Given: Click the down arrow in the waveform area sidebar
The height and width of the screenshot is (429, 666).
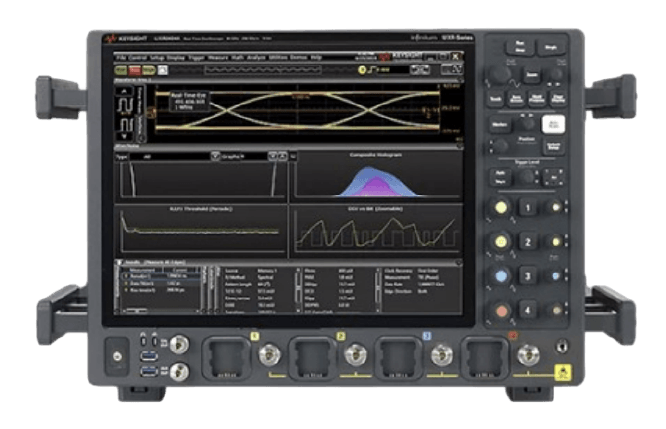Looking at the screenshot, I should click(x=124, y=136).
